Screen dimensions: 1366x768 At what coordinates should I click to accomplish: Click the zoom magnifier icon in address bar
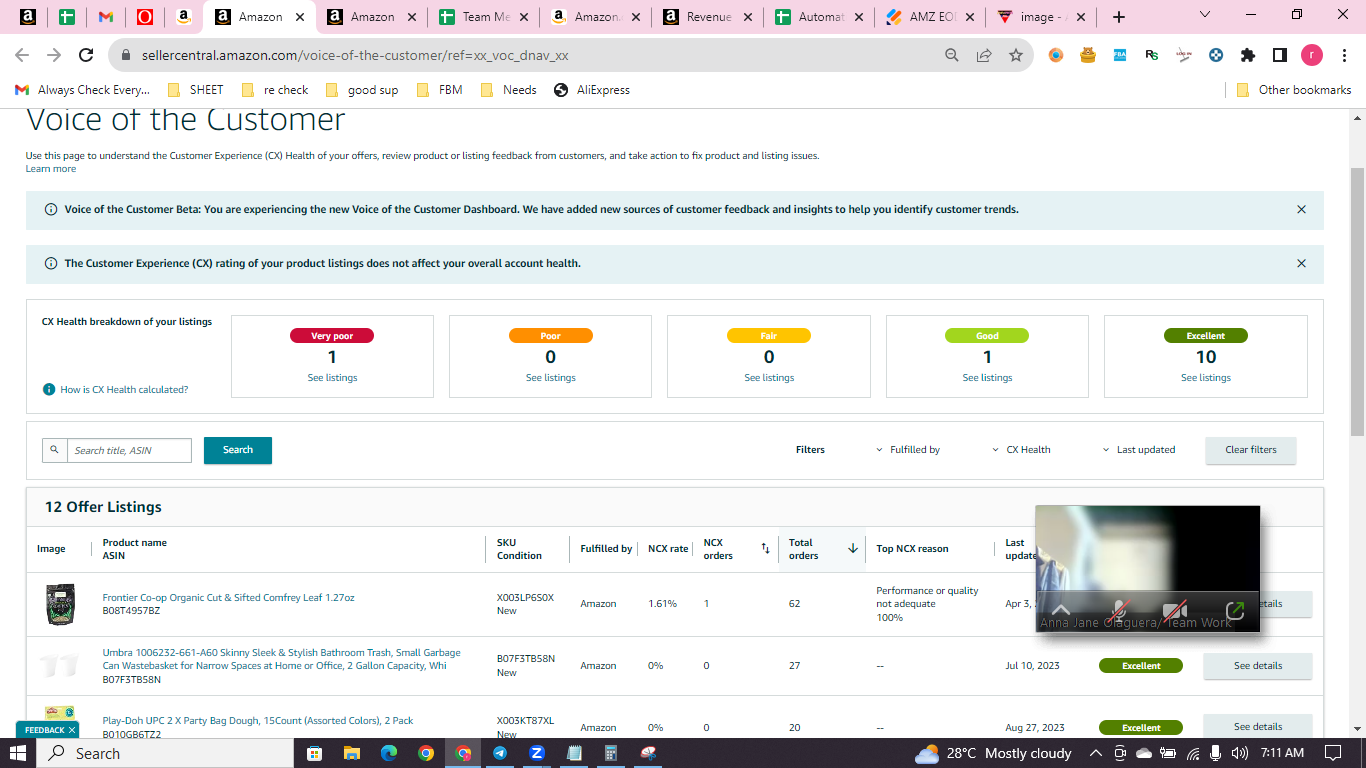coord(952,55)
